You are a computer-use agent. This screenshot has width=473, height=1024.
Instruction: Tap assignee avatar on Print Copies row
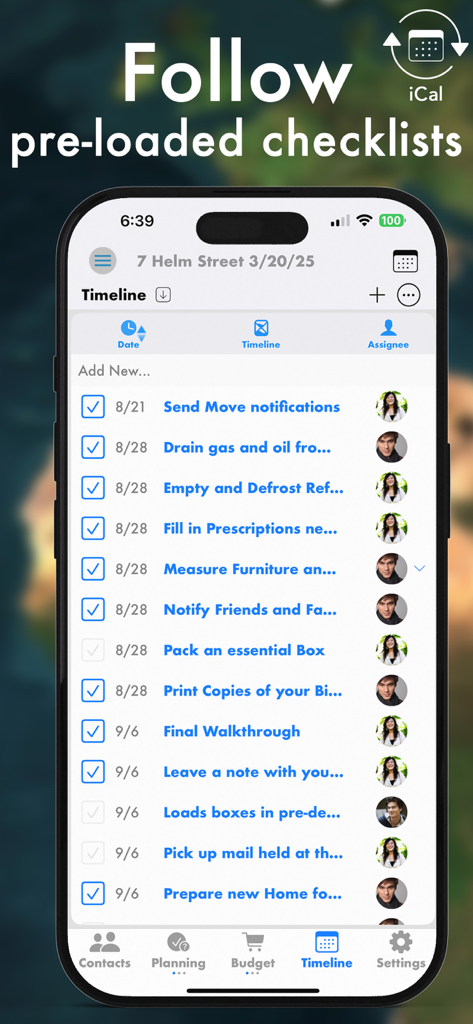click(391, 690)
